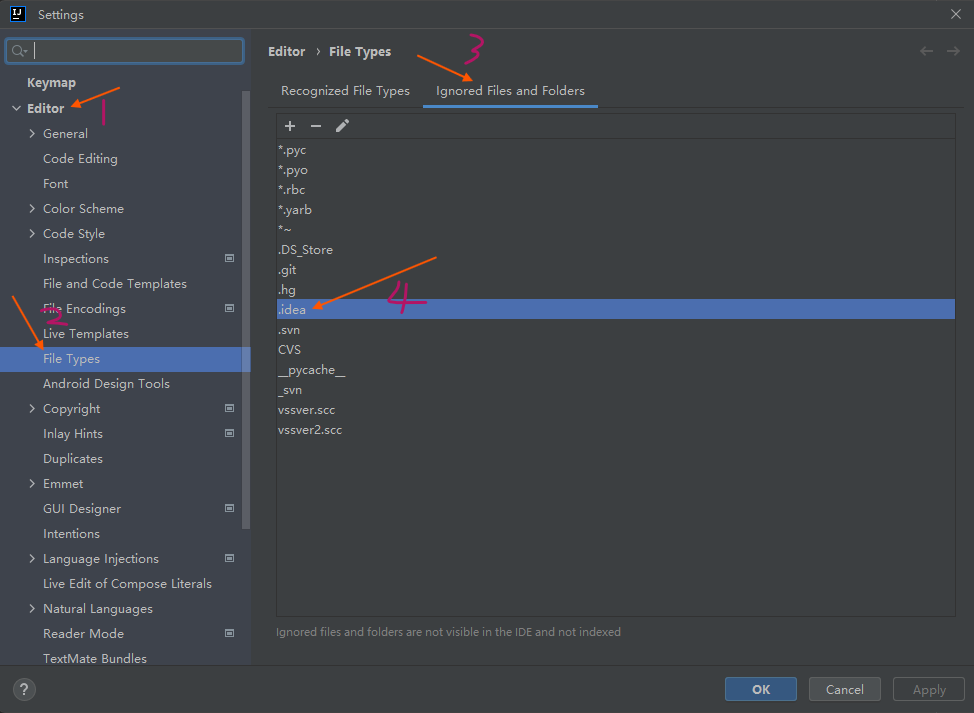Click the project-level icon beside Reader Mode
974x713 pixels.
pos(229,633)
